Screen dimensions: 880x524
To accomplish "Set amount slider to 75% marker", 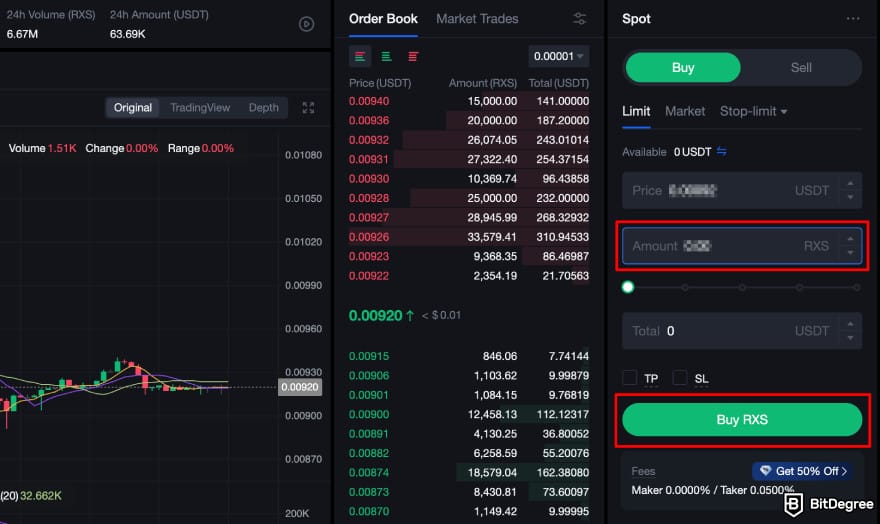I will tap(799, 287).
